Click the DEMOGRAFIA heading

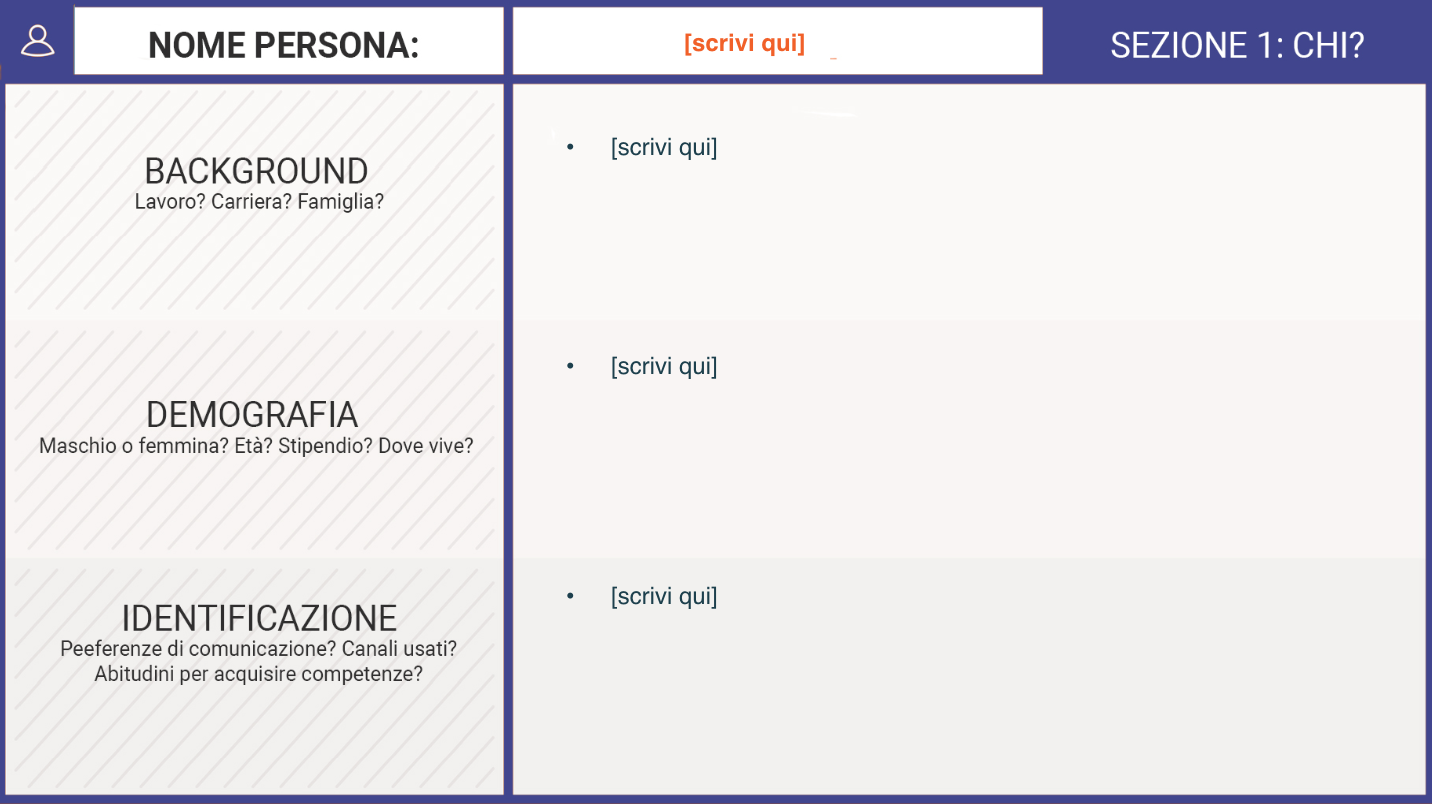tap(252, 415)
